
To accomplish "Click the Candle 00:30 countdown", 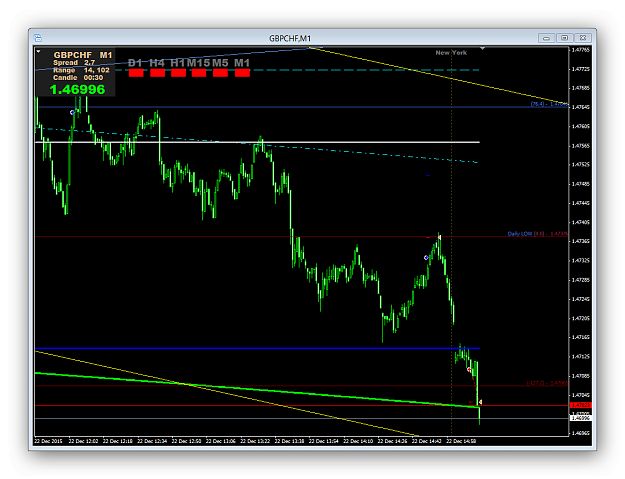I will pos(78,78).
